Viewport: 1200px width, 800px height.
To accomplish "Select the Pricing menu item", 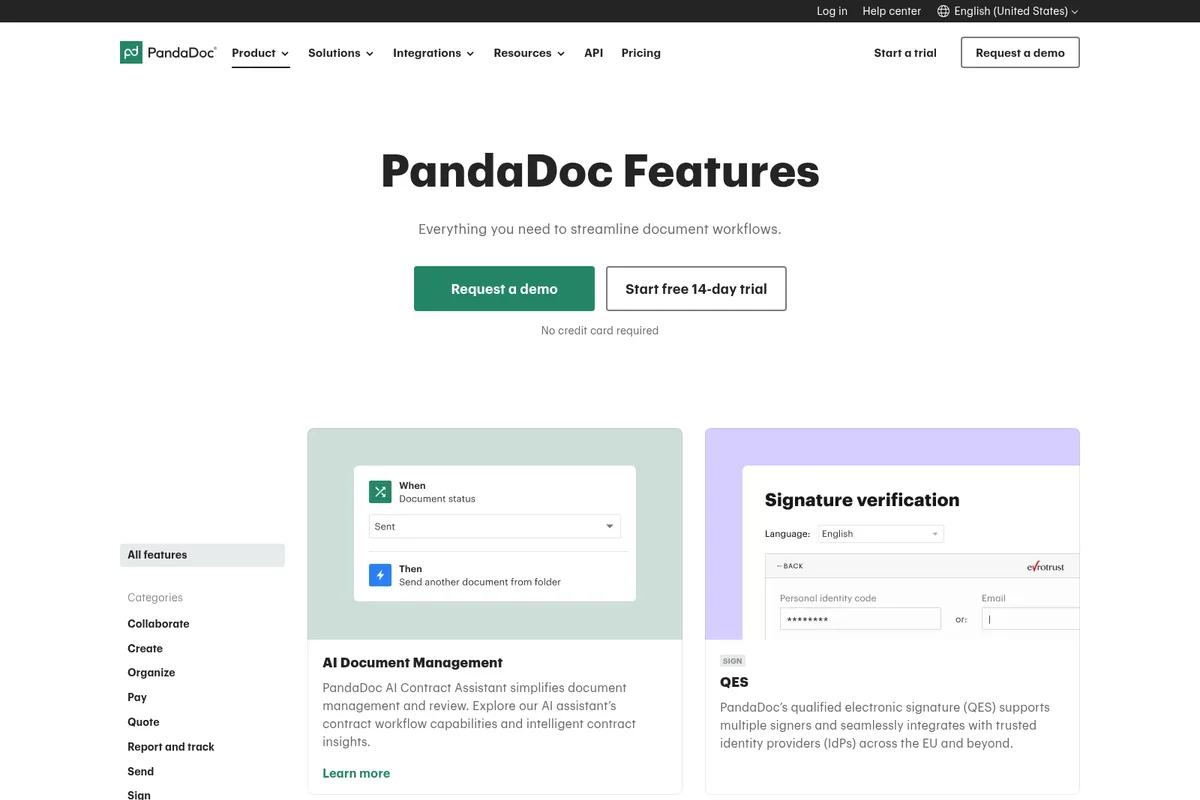I will click(641, 53).
